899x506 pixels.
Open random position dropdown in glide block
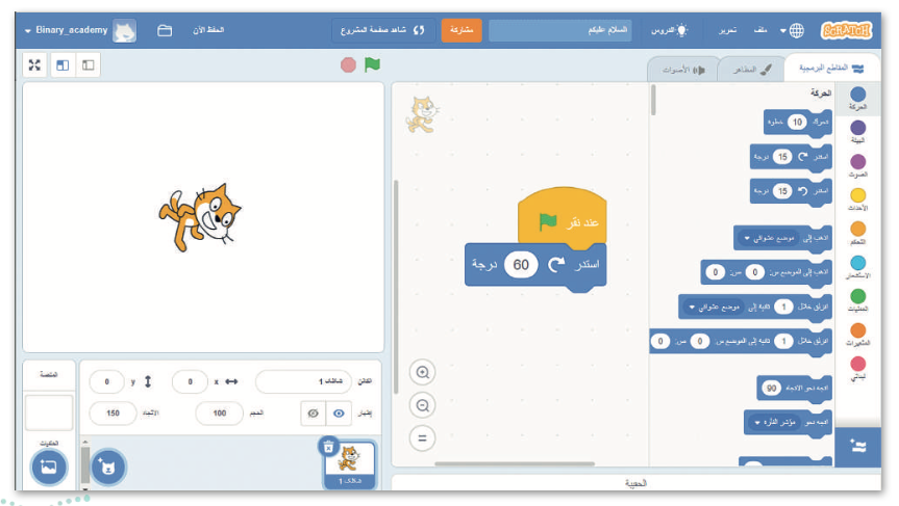click(x=714, y=307)
